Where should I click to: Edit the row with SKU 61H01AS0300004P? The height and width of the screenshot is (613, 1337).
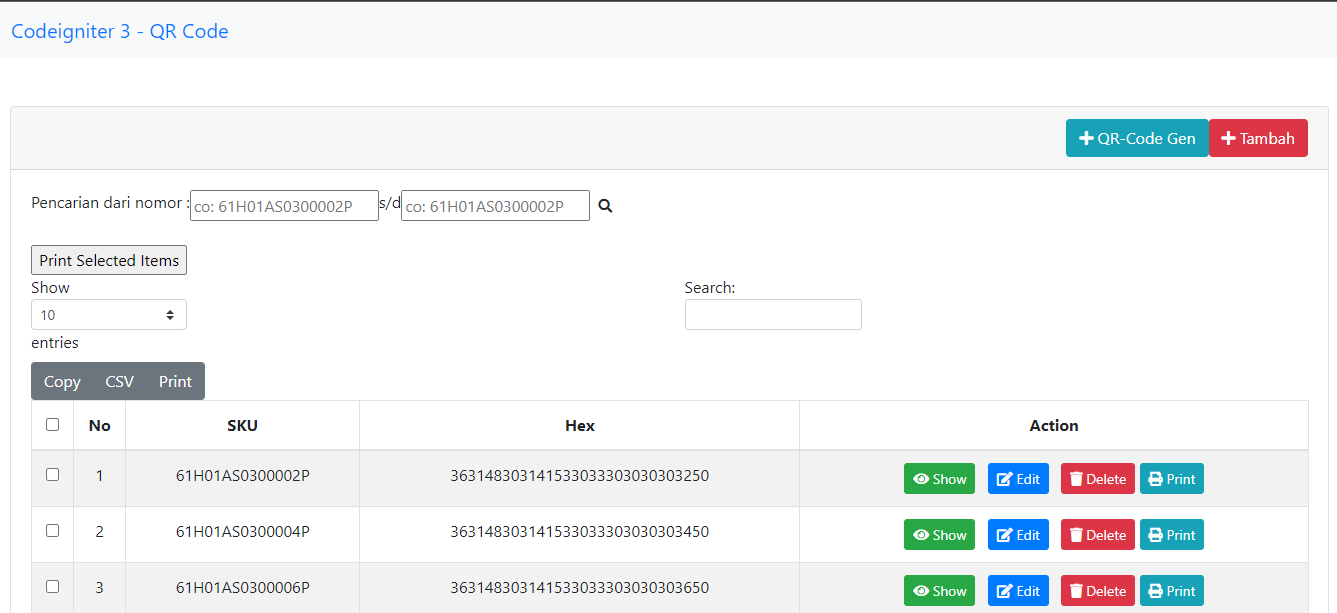[1018, 535]
